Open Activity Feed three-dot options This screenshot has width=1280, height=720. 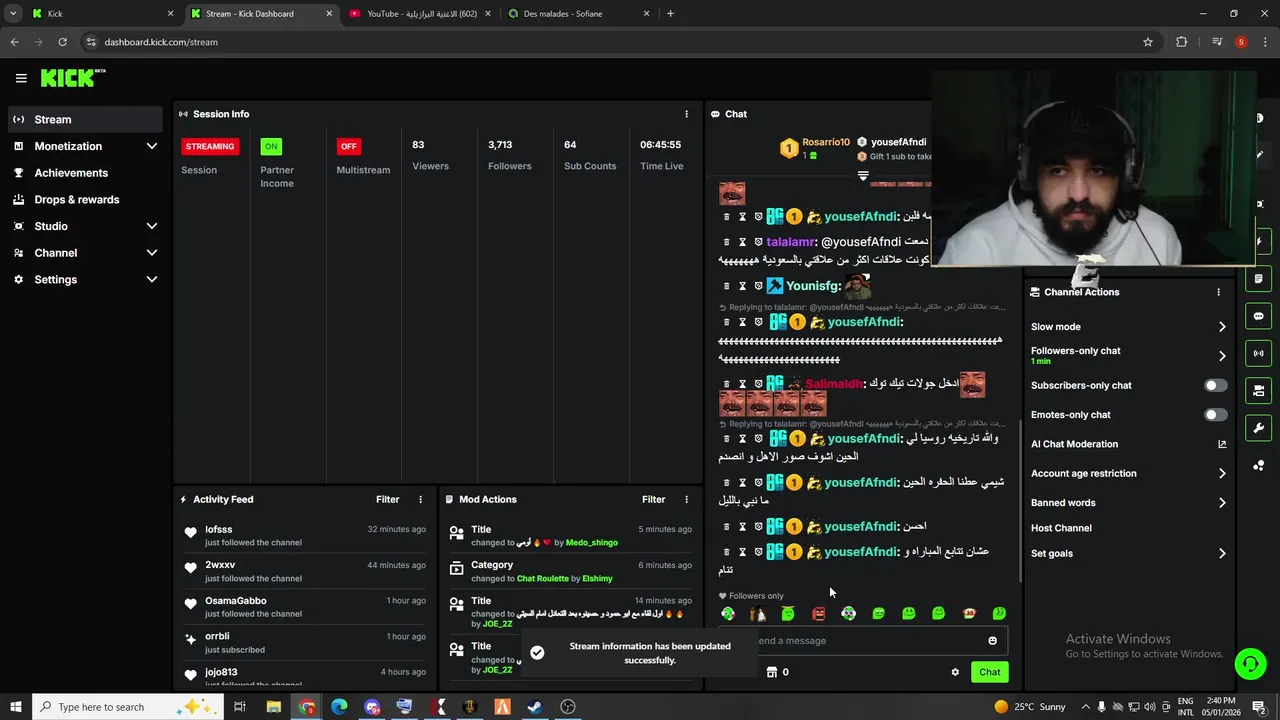(x=420, y=499)
